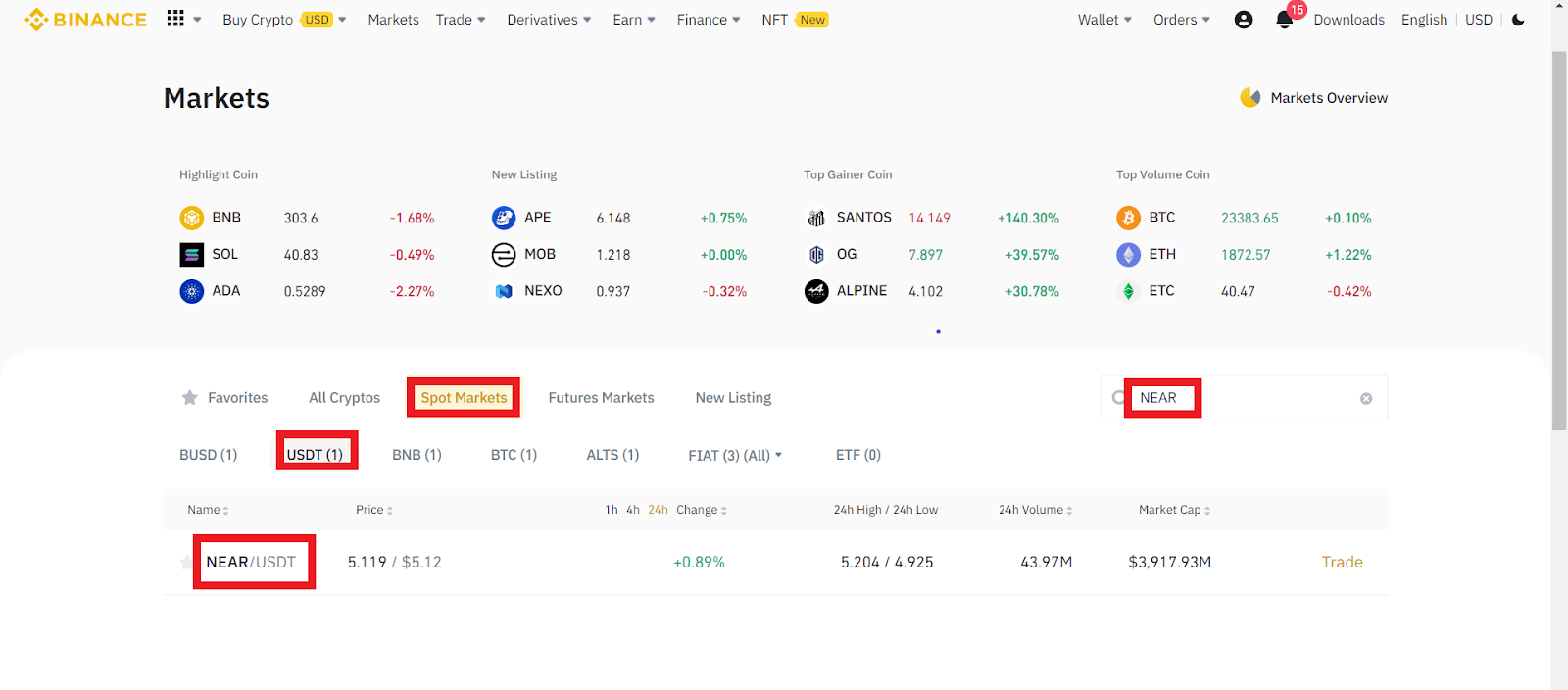Click the APE coin icon

pyautogui.click(x=504, y=218)
